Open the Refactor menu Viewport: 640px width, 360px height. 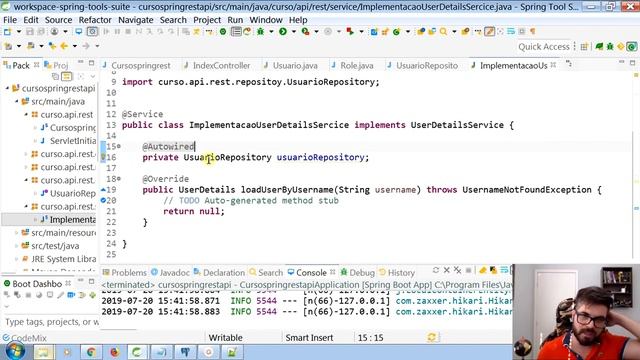tap(95, 20)
